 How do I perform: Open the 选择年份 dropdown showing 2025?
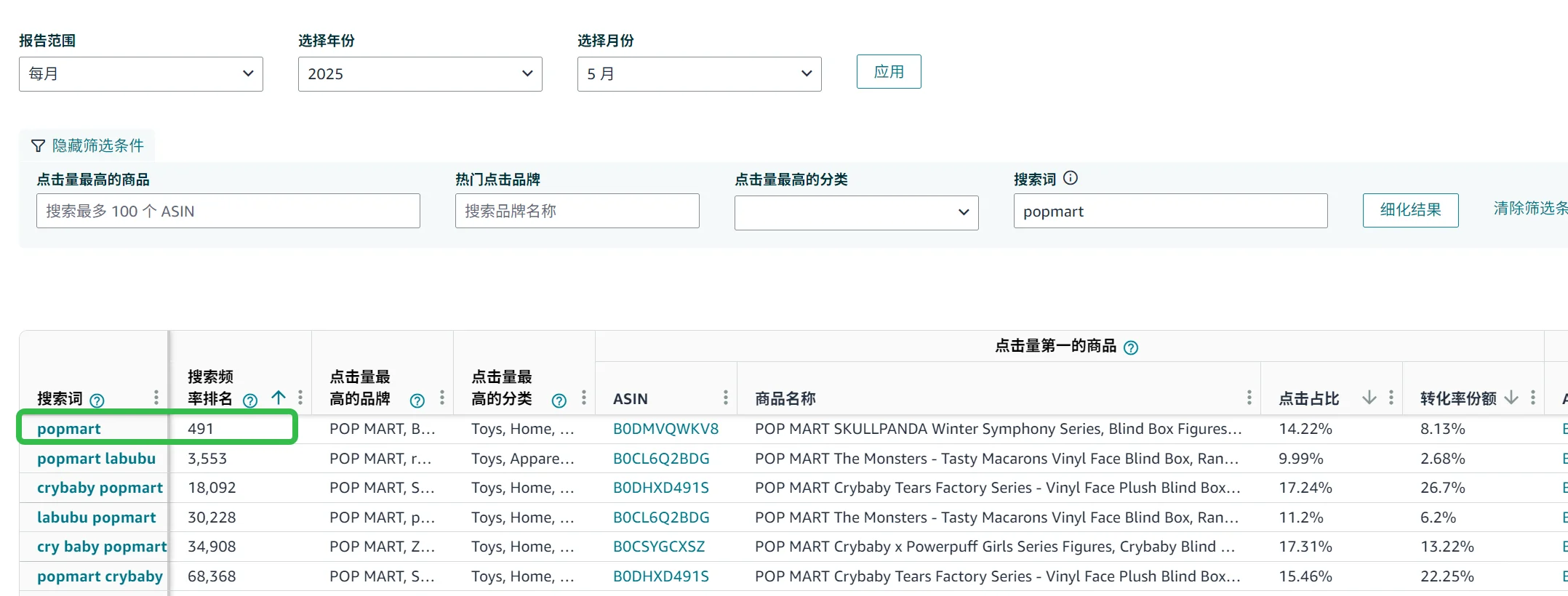coord(420,74)
